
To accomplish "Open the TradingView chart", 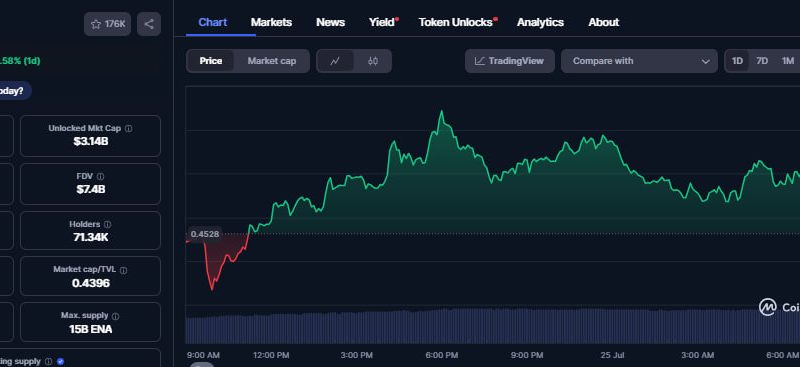I will click(510, 61).
